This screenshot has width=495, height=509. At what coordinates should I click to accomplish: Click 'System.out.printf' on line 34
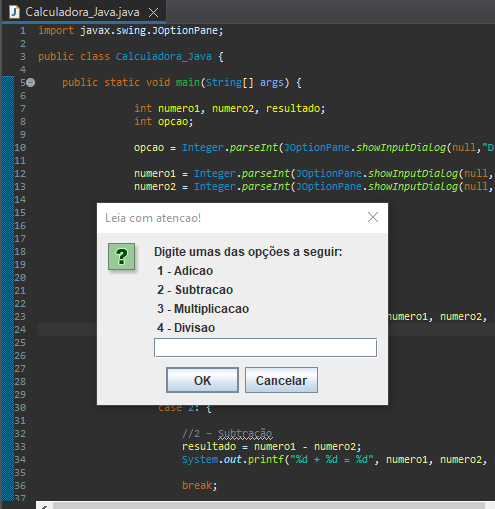point(234,459)
